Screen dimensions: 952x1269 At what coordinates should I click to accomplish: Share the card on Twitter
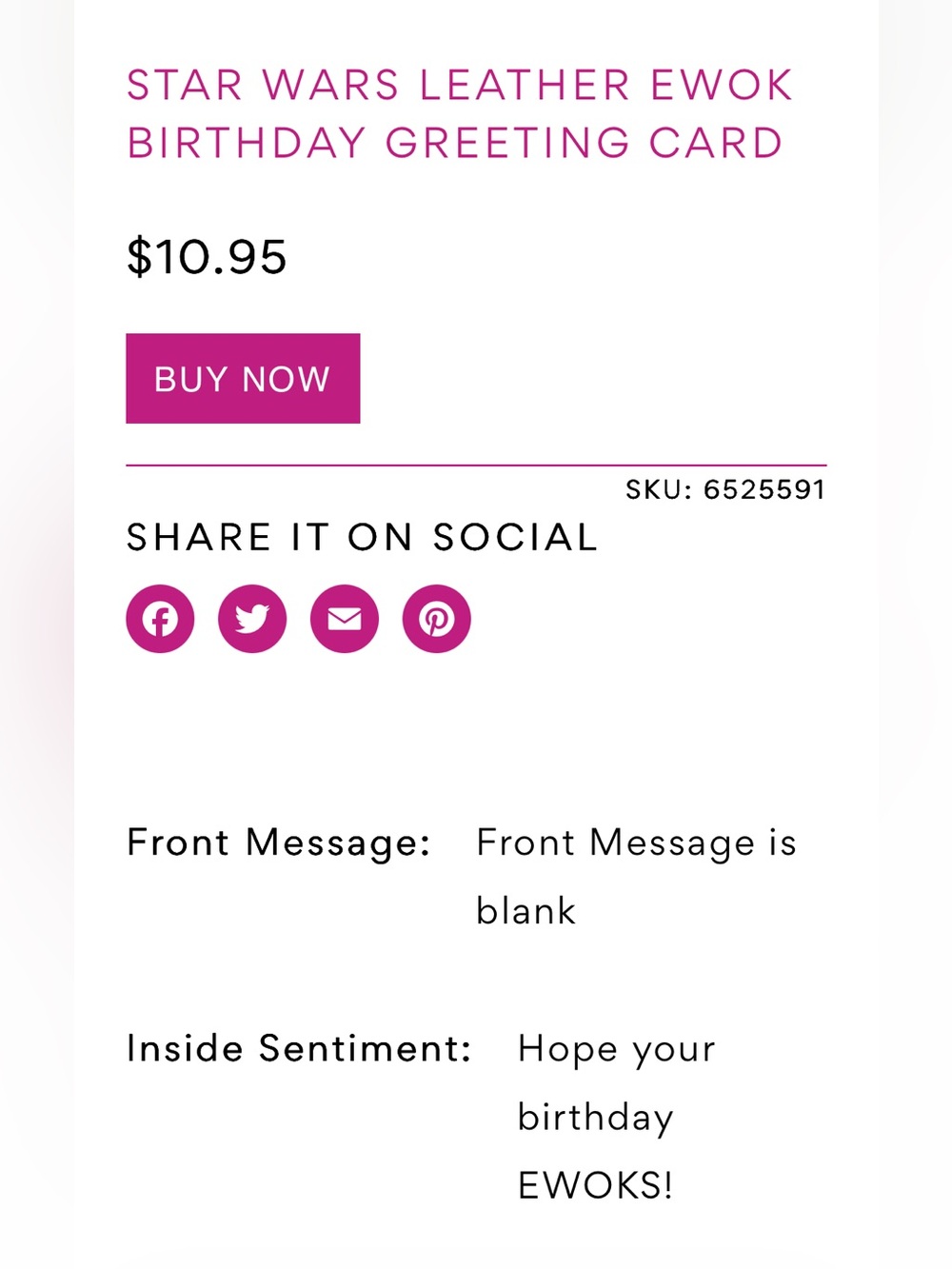(252, 619)
